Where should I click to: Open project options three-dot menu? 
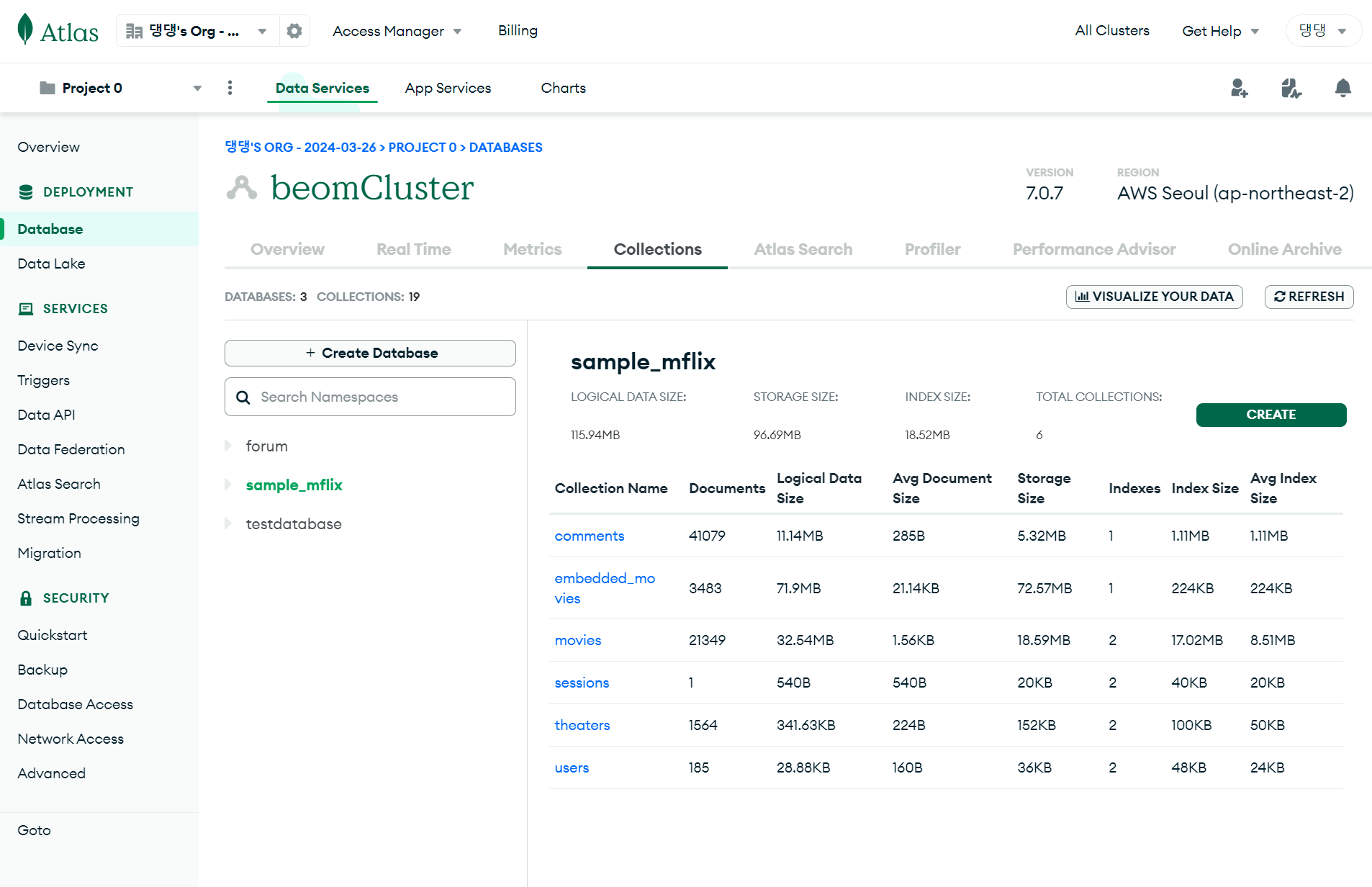[x=230, y=88]
